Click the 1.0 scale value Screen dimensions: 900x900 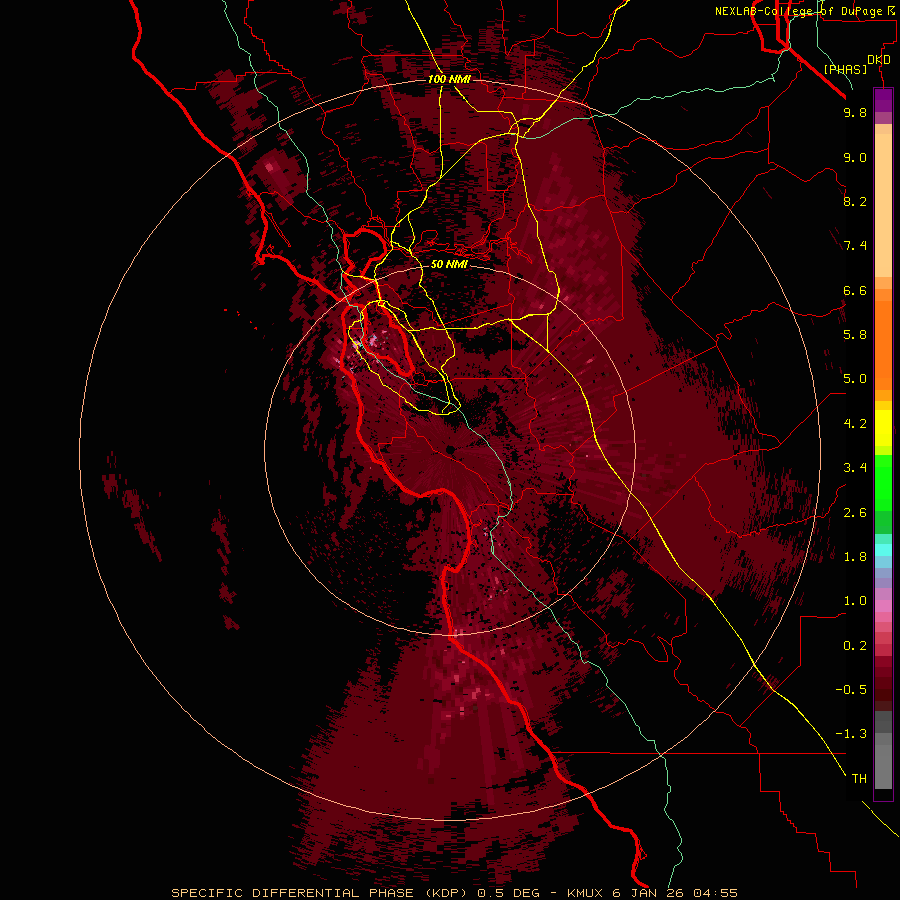(x=855, y=601)
